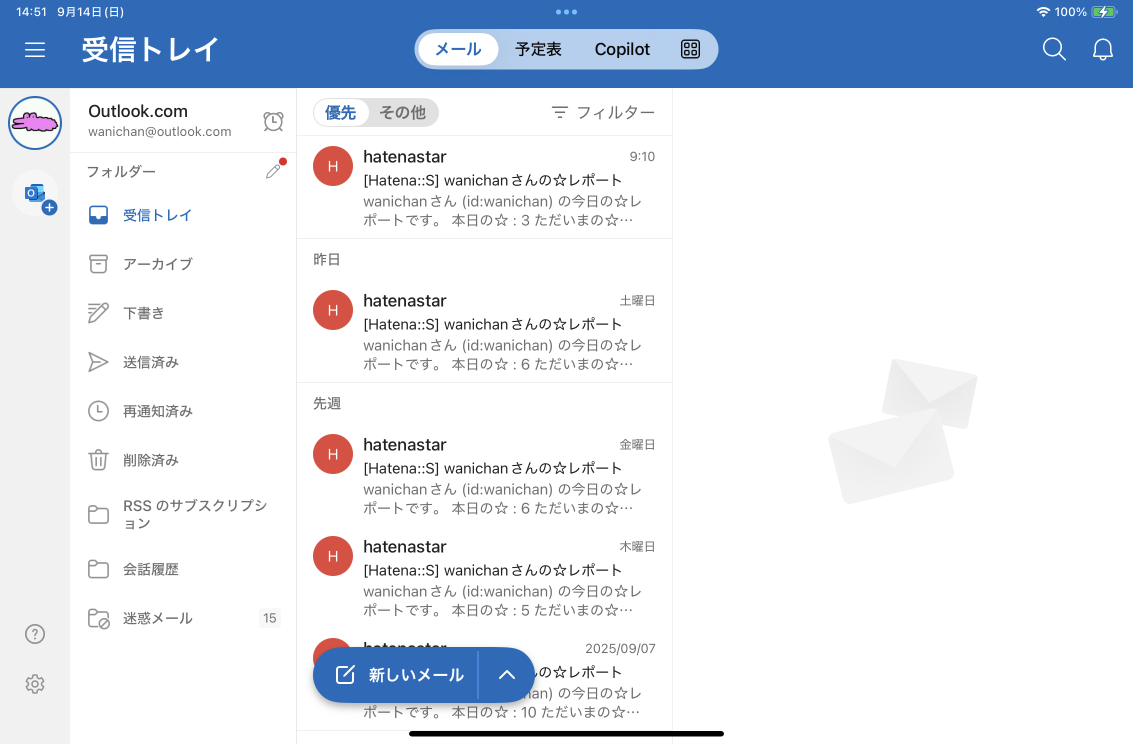
Task: Open email dated 2025/09/07
Action: pos(484,680)
